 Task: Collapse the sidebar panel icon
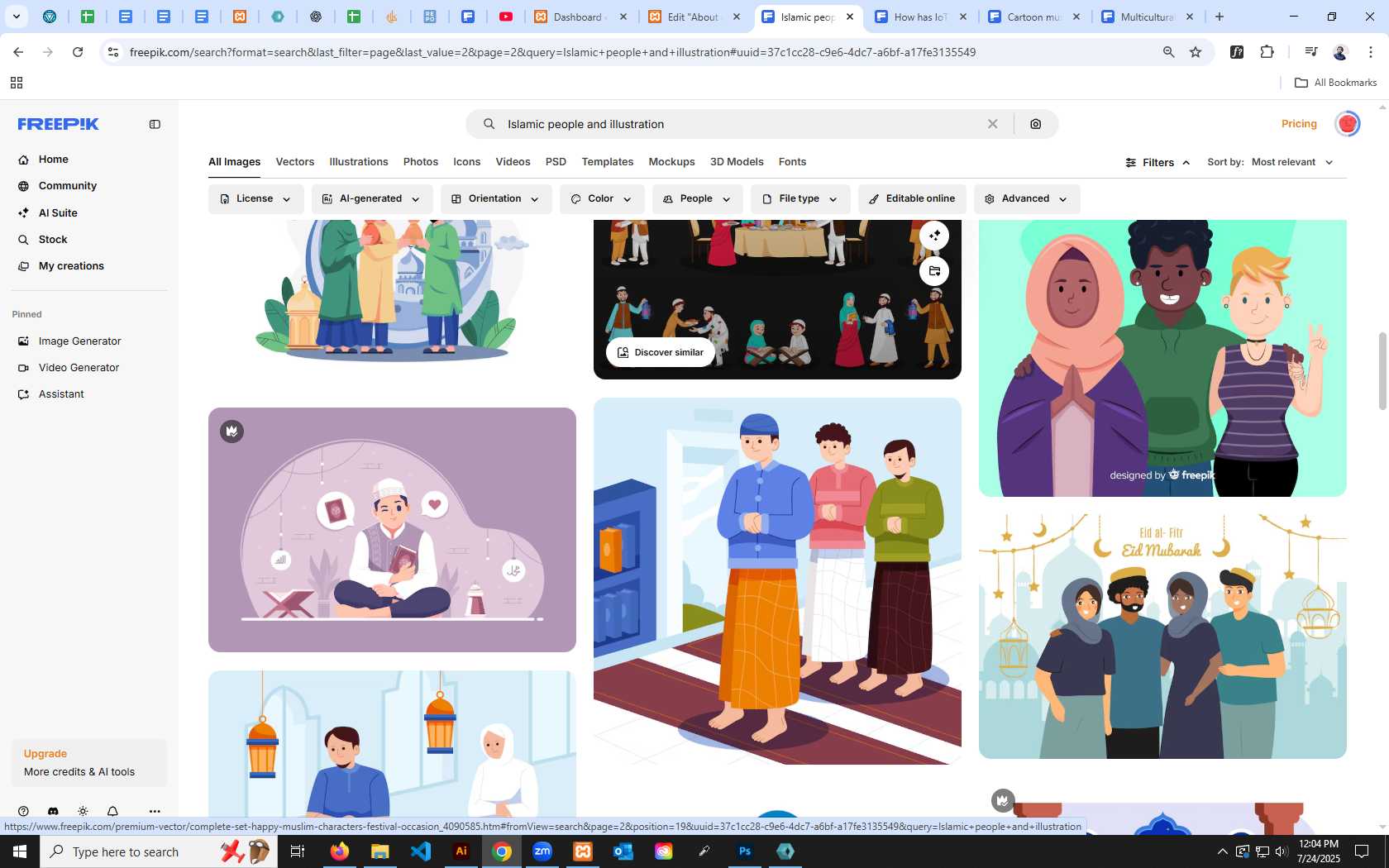coord(155,124)
